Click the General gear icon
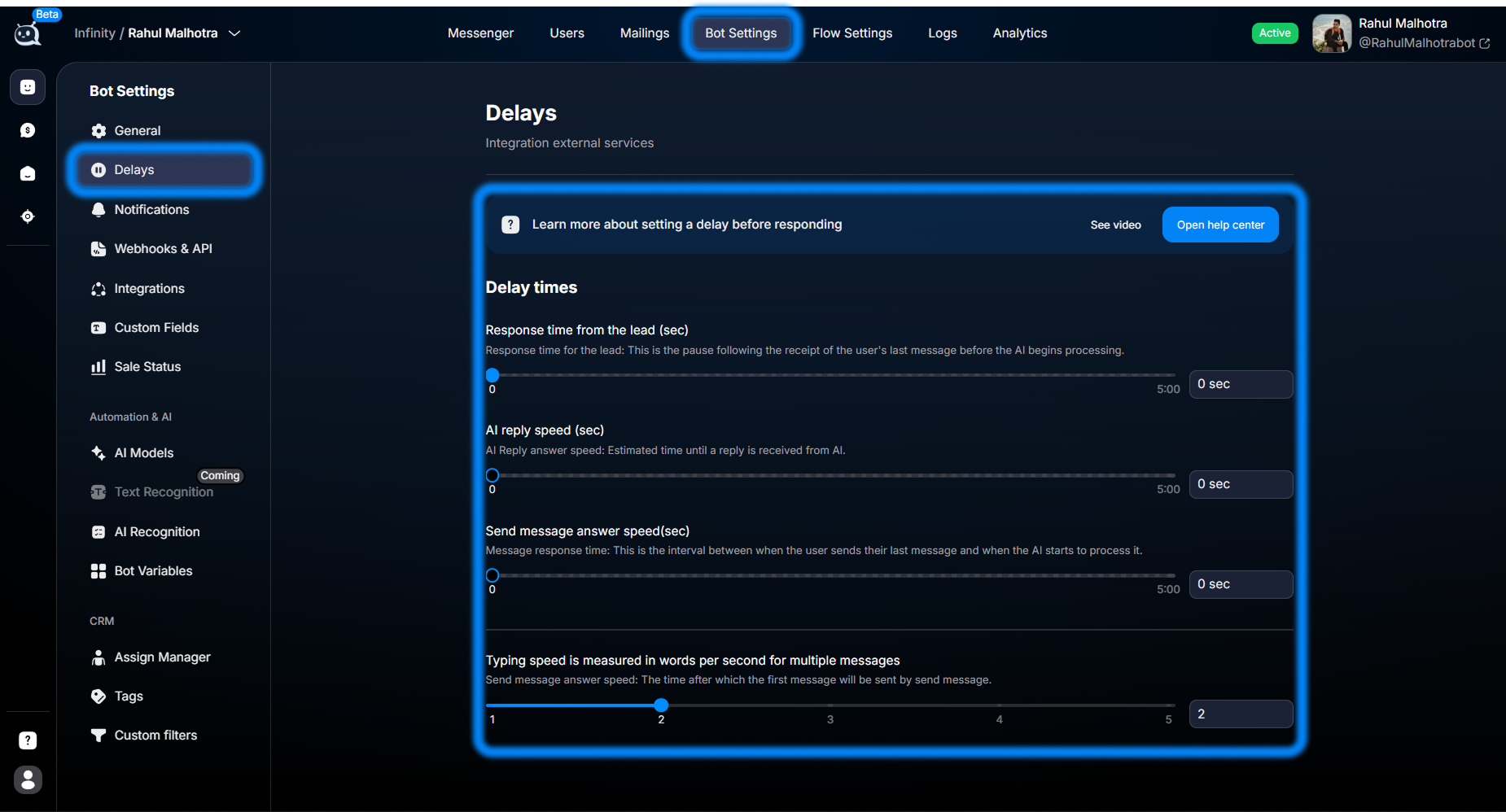 point(99,131)
